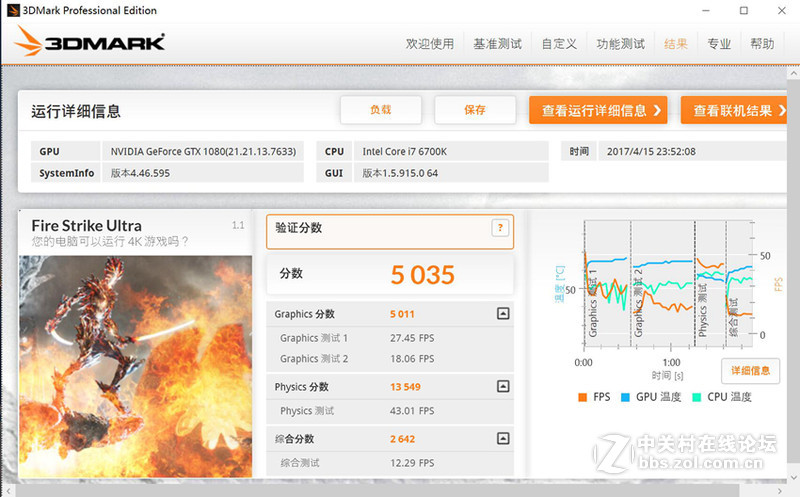Click the 保存 button
Screen dimensions: 800x497
pos(474,110)
